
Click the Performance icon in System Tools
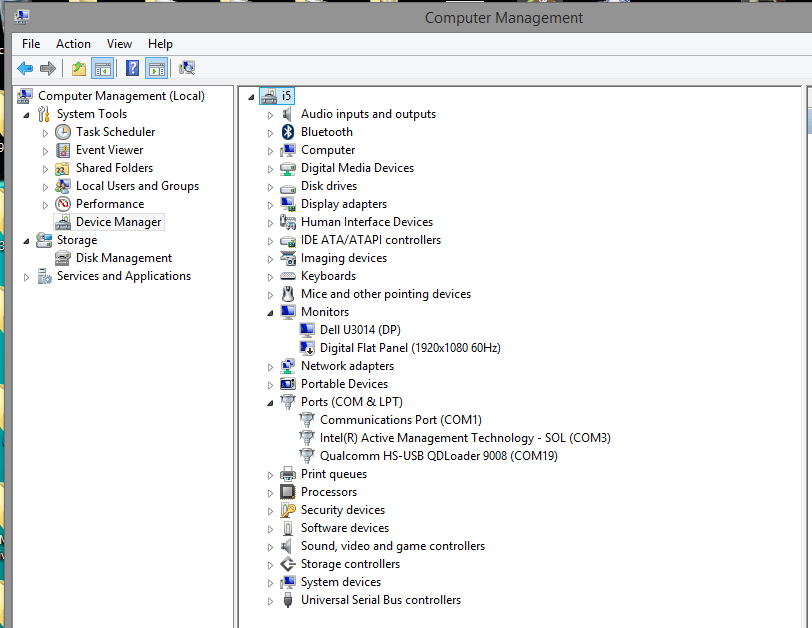(63, 204)
